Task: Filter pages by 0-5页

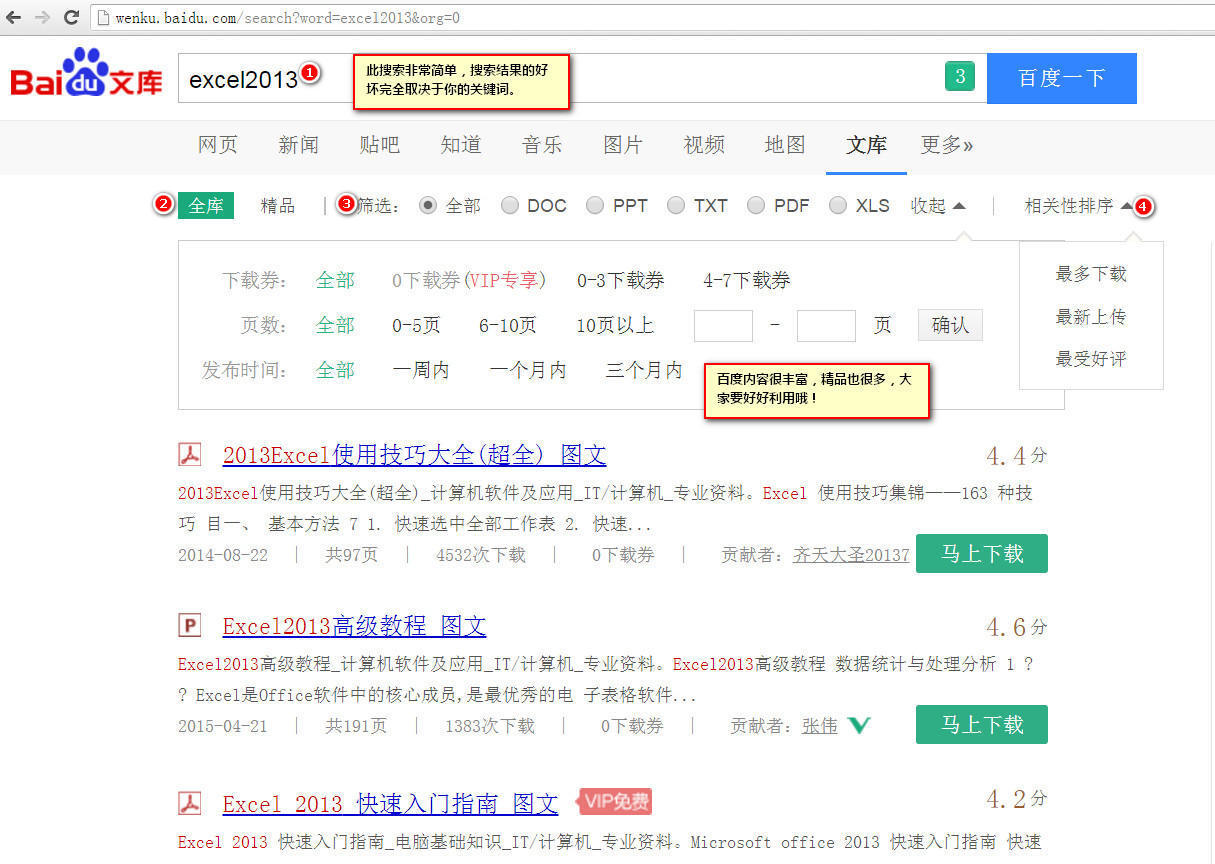Action: [x=416, y=325]
